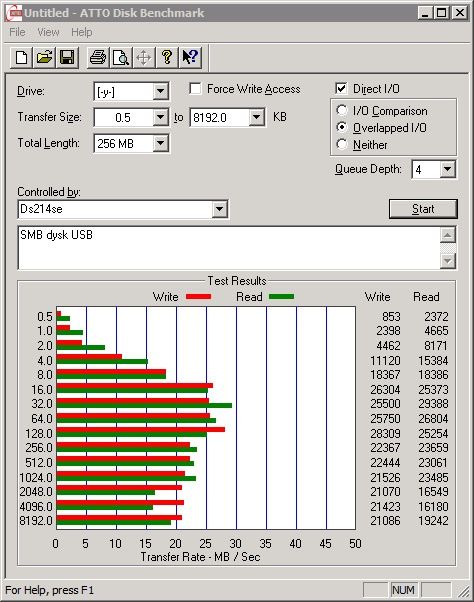Activate the context help arrow icon
The height and width of the screenshot is (602, 474).
pos(190,58)
